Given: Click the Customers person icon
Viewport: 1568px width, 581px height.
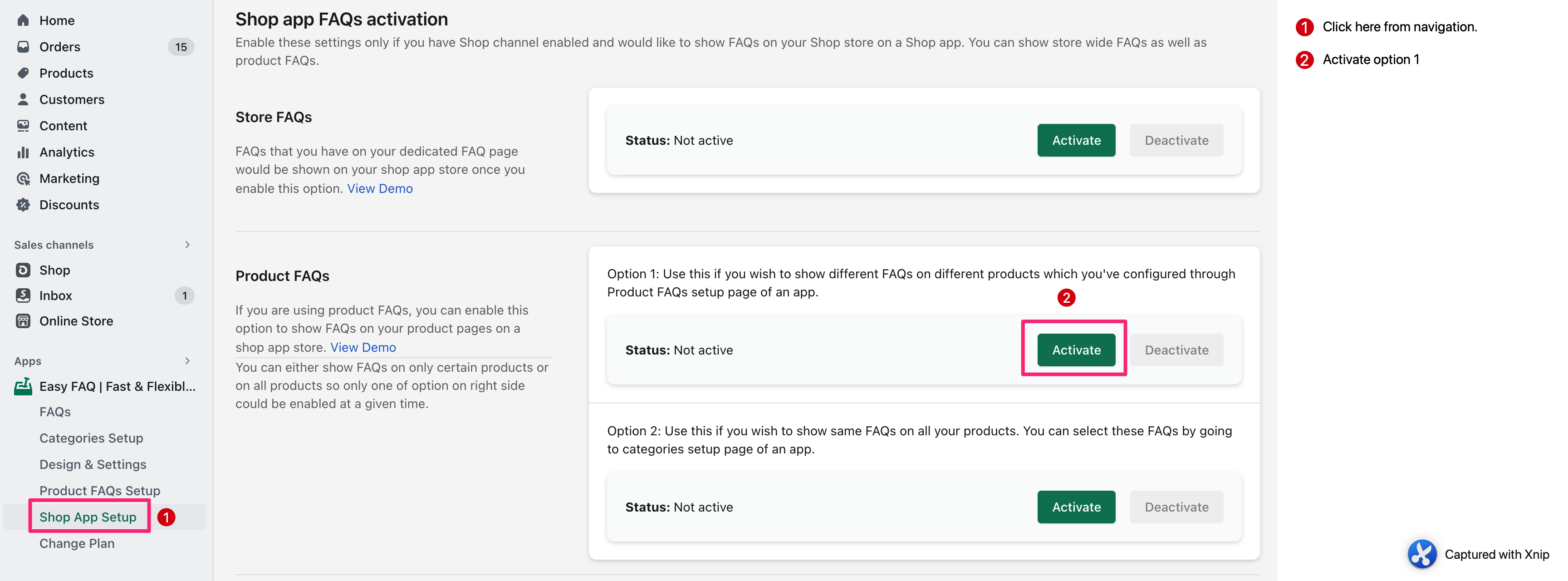Looking at the screenshot, I should tap(23, 99).
